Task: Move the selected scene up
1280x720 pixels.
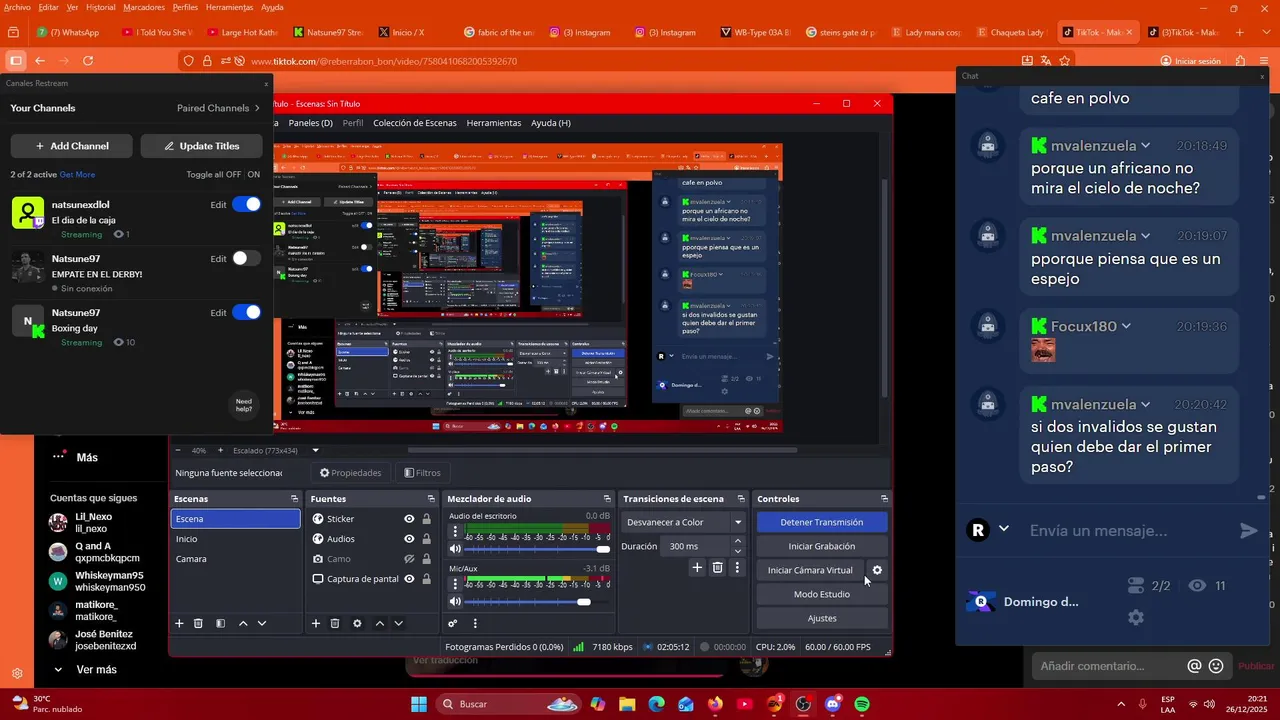Action: [243, 623]
